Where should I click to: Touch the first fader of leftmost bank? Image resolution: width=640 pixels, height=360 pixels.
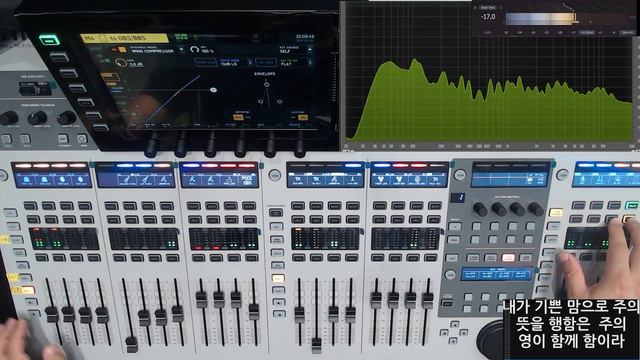tap(52, 315)
